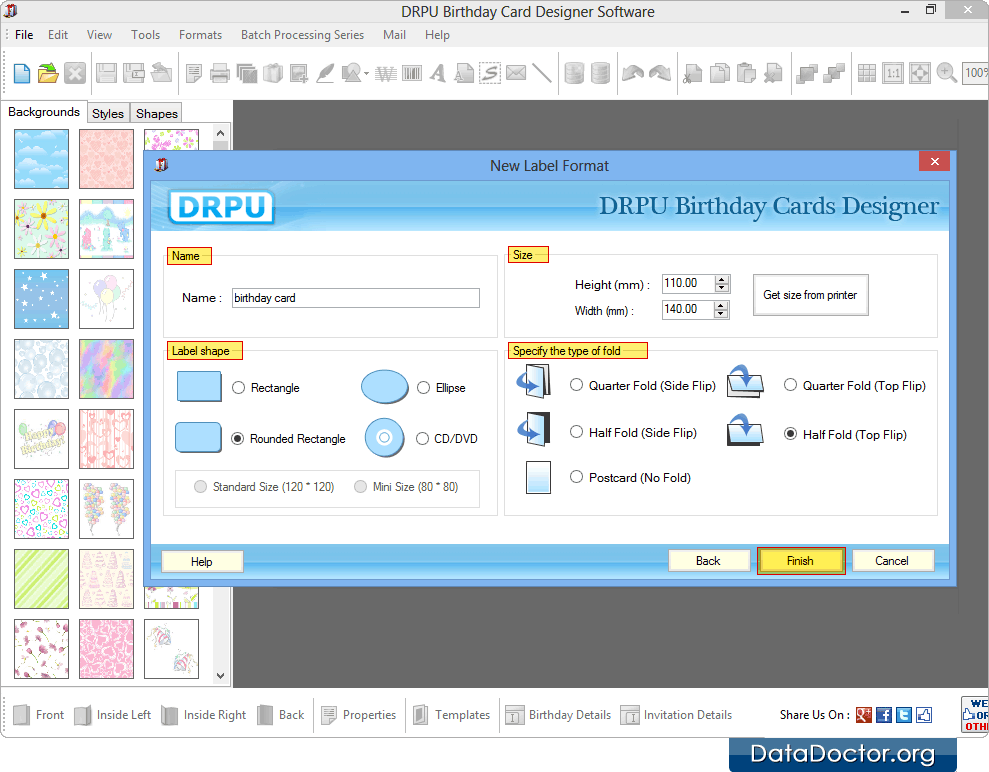
Task: Choose Quarter Fold (Top Flip)
Action: 790,385
